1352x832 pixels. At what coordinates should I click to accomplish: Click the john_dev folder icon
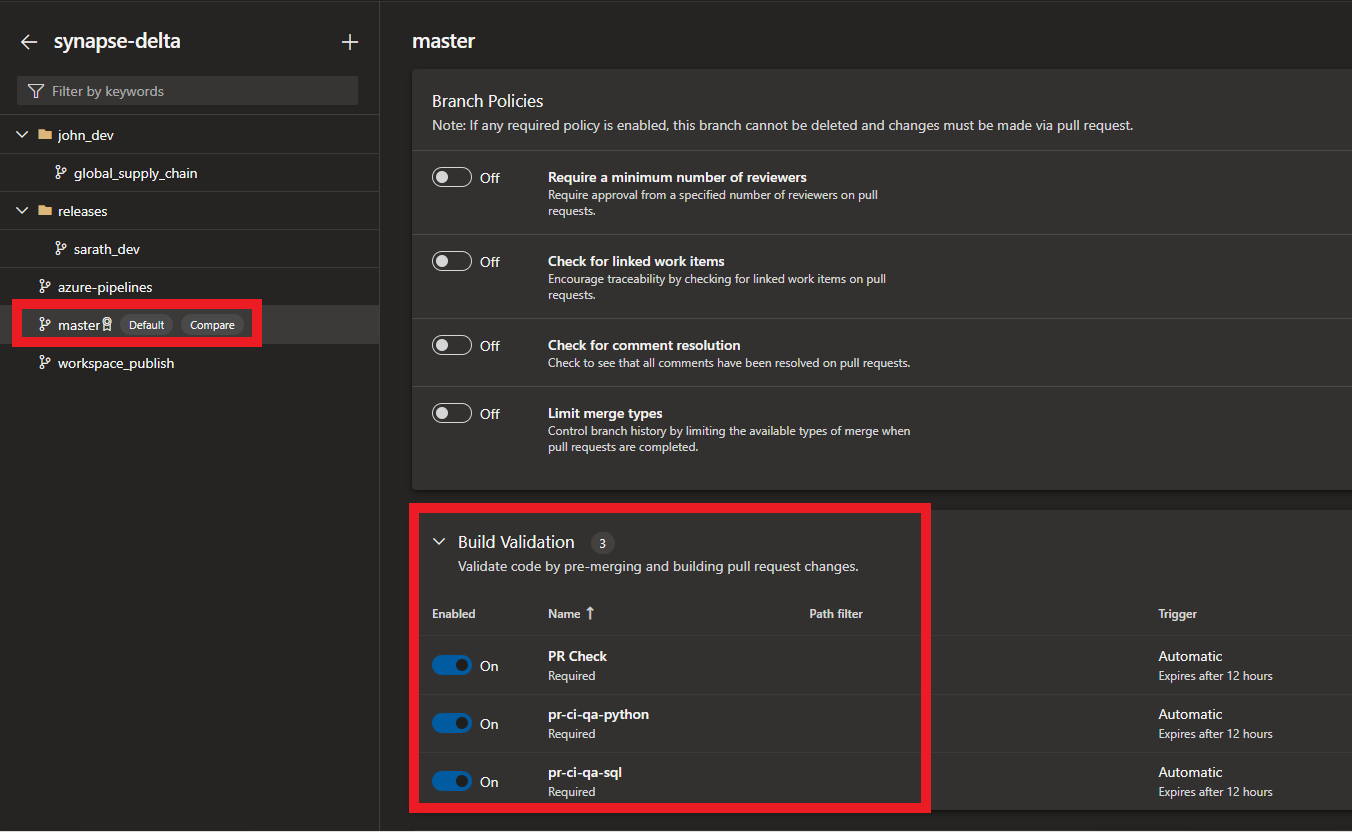[44, 134]
